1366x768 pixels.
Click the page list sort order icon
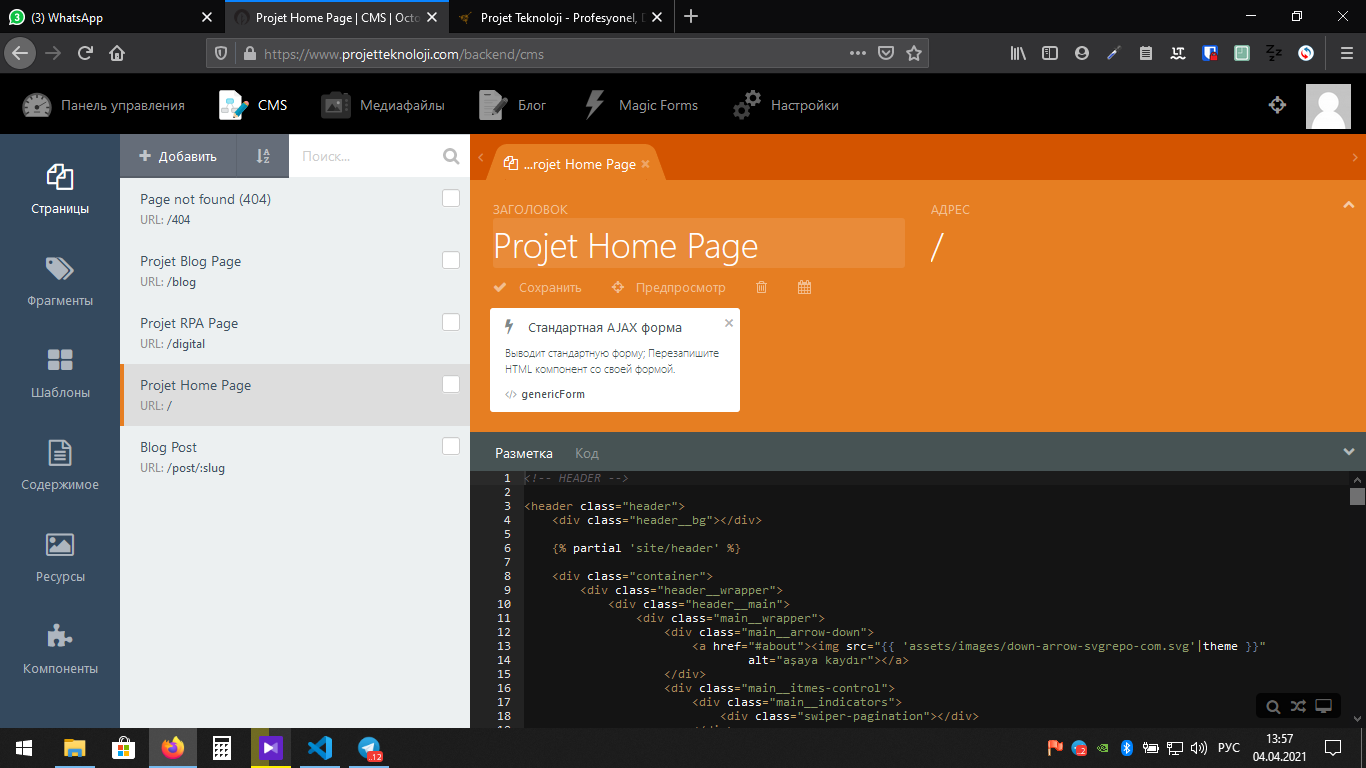coord(263,156)
